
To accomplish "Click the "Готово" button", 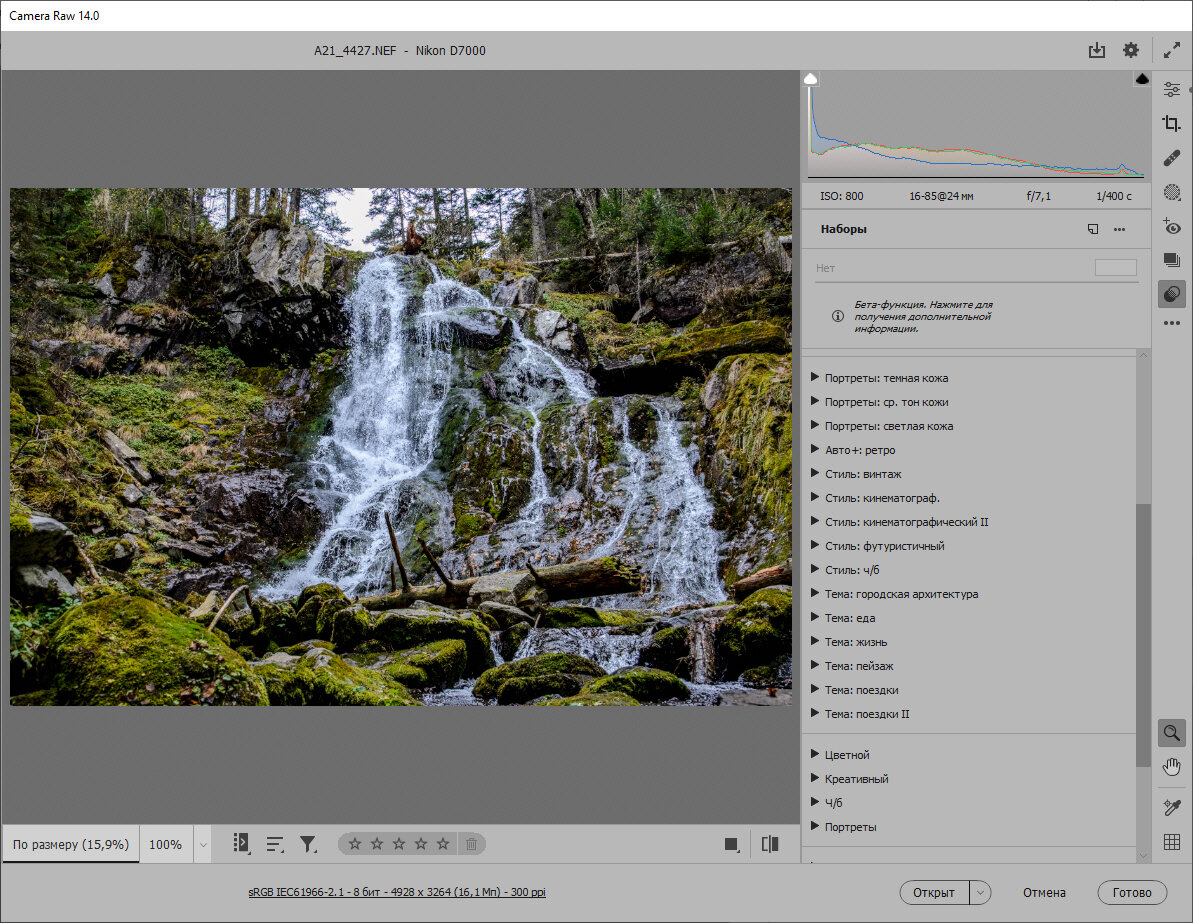I will point(1131,892).
